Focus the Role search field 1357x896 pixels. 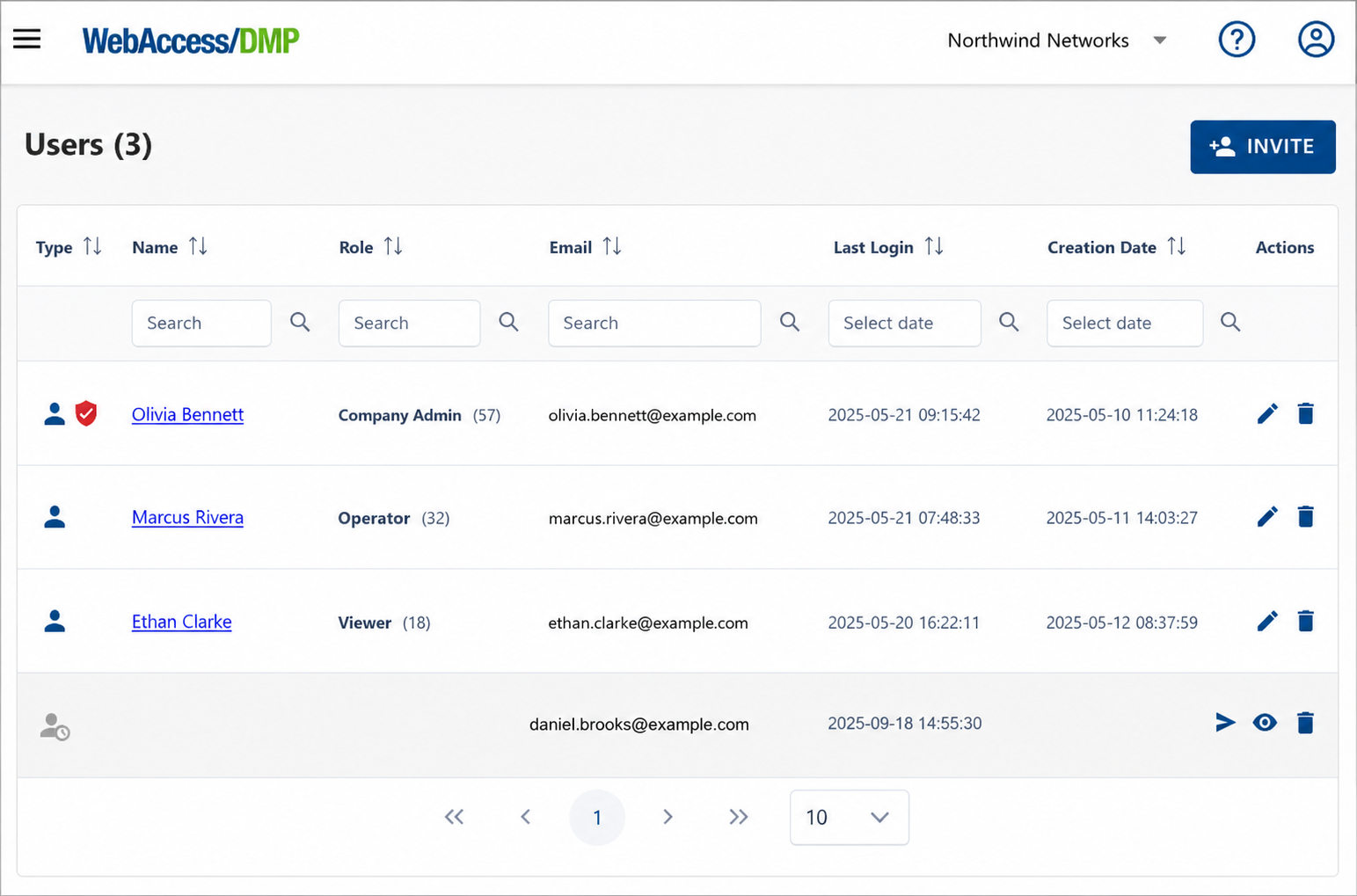coord(409,323)
